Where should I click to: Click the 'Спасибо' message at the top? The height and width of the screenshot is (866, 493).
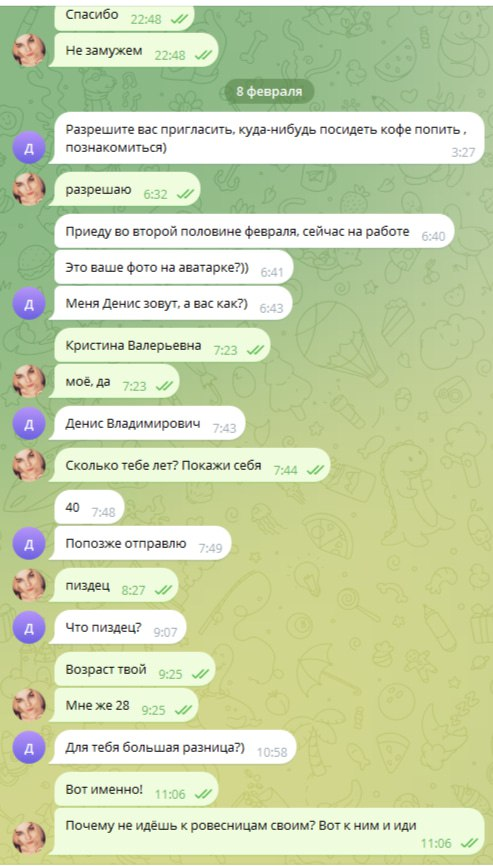(x=124, y=17)
